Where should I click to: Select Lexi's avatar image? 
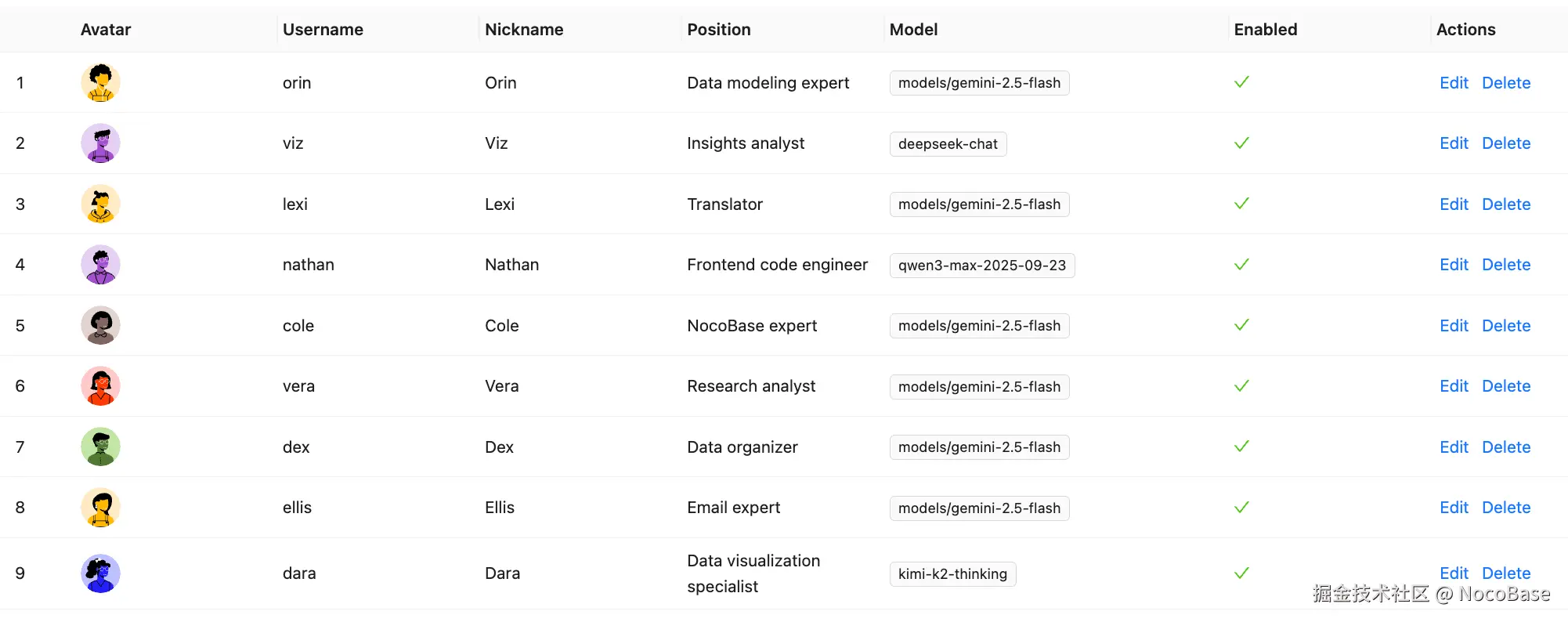pos(100,204)
